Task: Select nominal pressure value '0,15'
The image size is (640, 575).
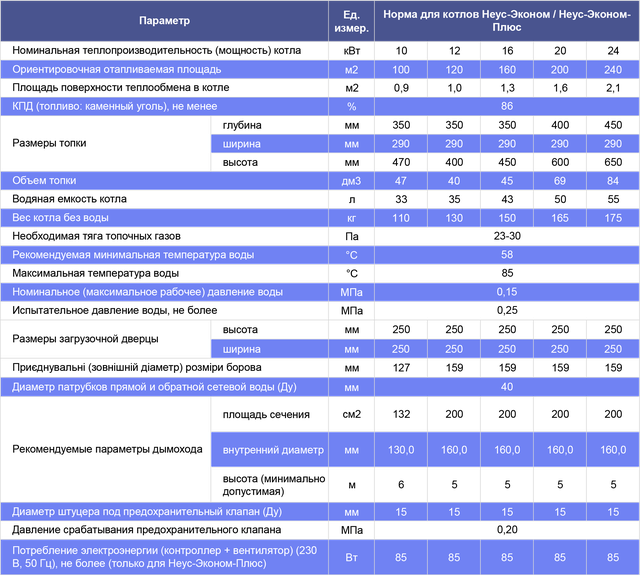Action: coord(507,292)
